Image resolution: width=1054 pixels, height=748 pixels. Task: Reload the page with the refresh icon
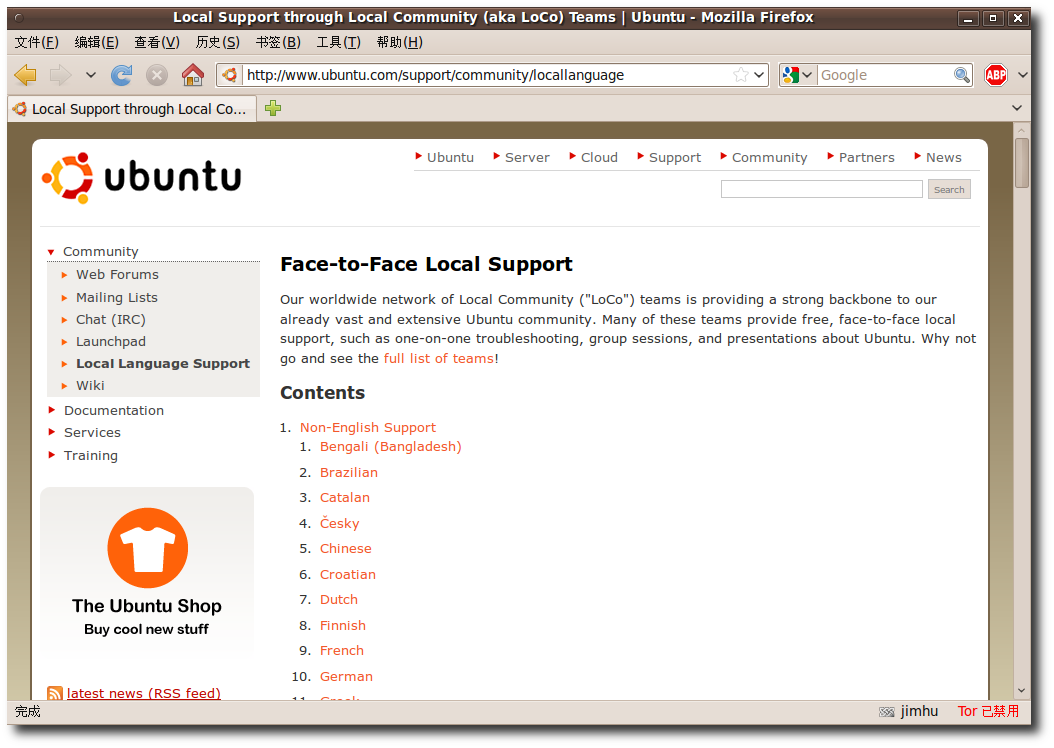pyautogui.click(x=122, y=75)
